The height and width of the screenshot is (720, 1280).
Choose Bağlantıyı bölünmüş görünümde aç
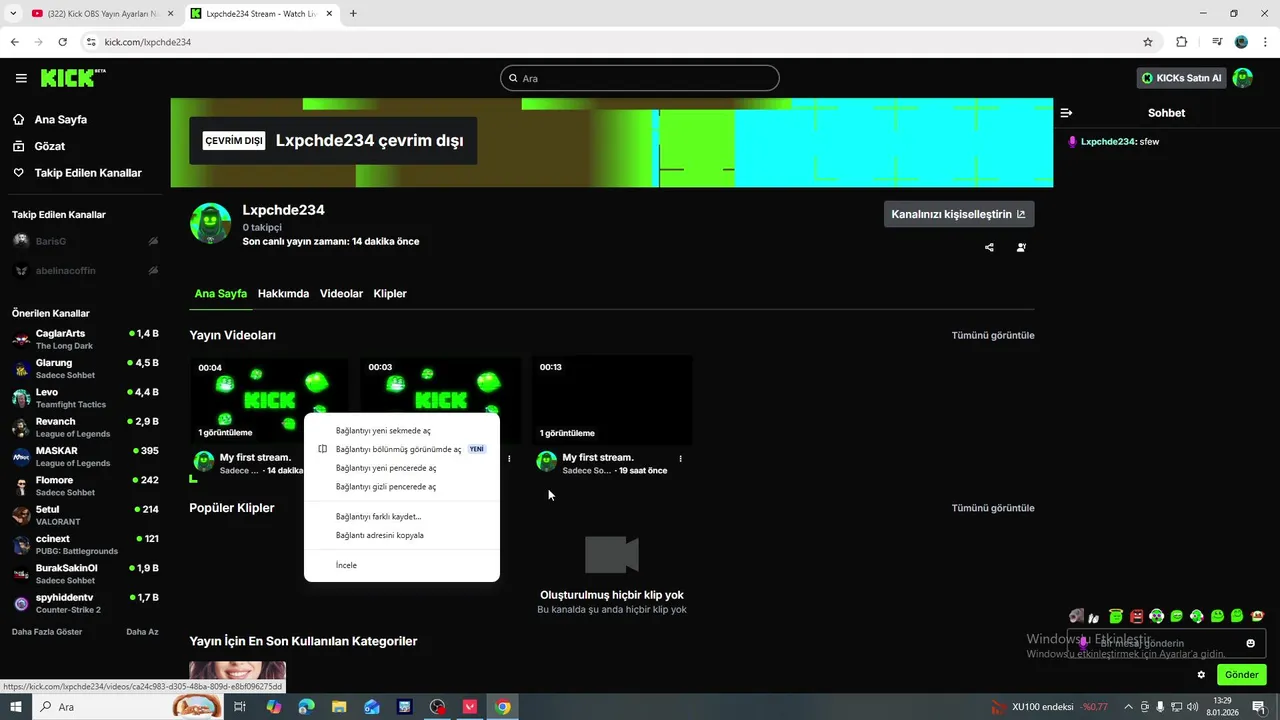pyautogui.click(x=402, y=449)
